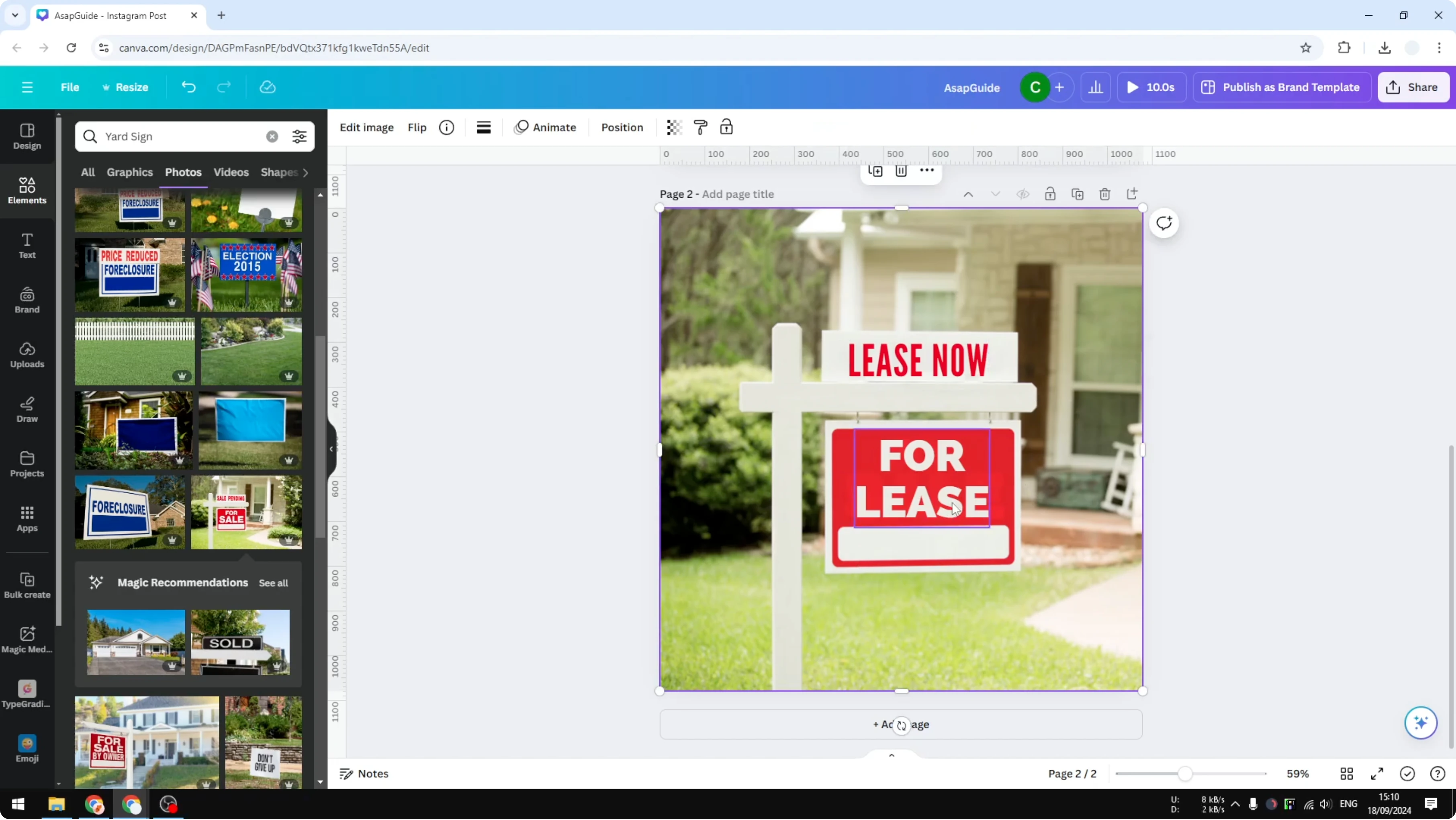This screenshot has width=1456, height=820.
Task: Click the Undo arrow
Action: tap(188, 87)
